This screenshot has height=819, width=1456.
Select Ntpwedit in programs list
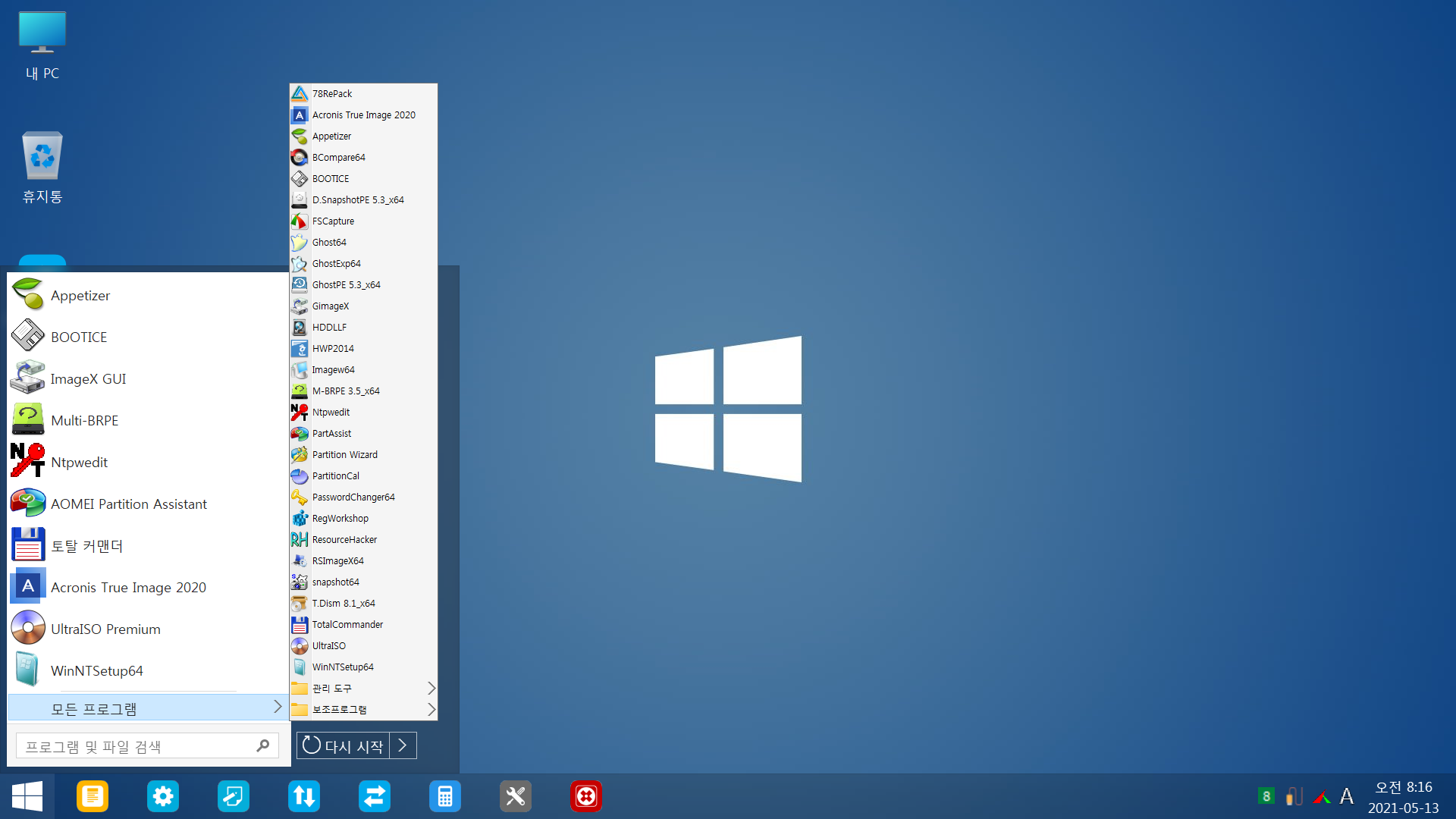coord(363,412)
